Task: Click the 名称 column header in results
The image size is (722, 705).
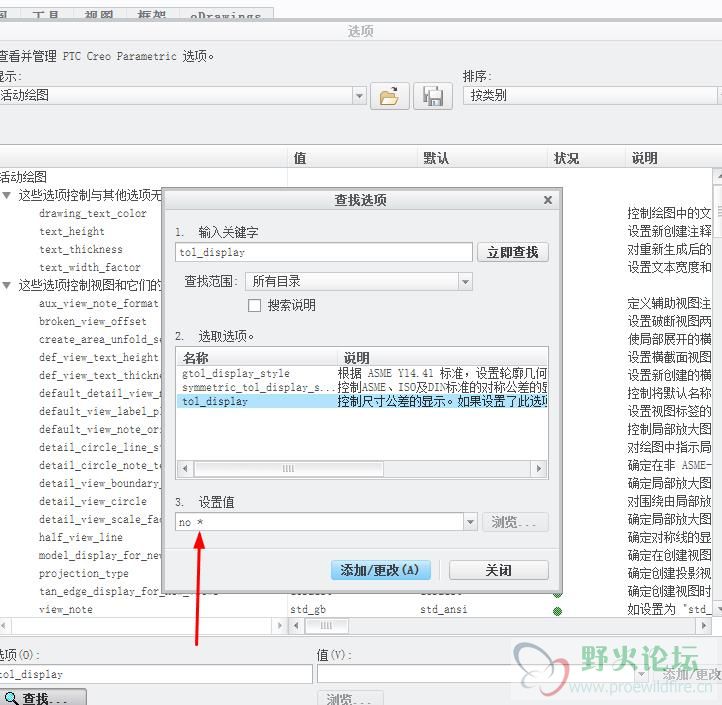Action: [x=256, y=358]
